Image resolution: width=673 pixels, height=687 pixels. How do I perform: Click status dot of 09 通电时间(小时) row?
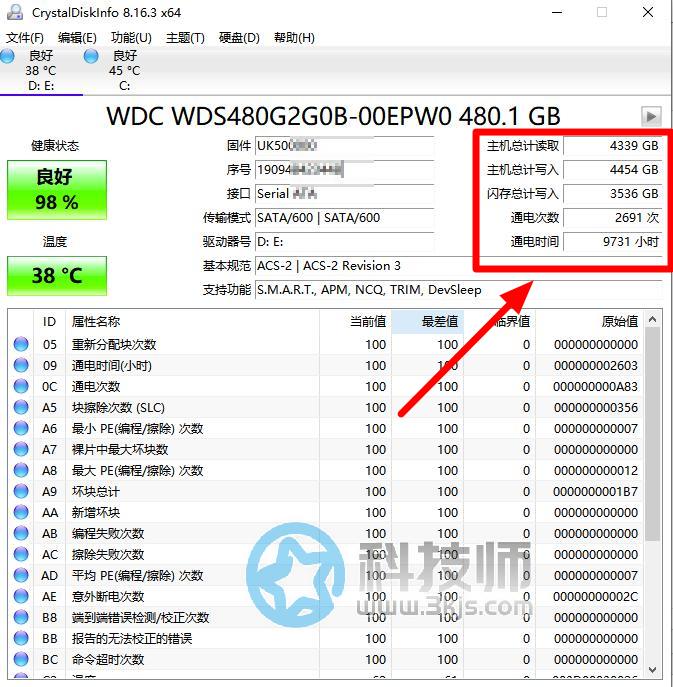tap(21, 365)
